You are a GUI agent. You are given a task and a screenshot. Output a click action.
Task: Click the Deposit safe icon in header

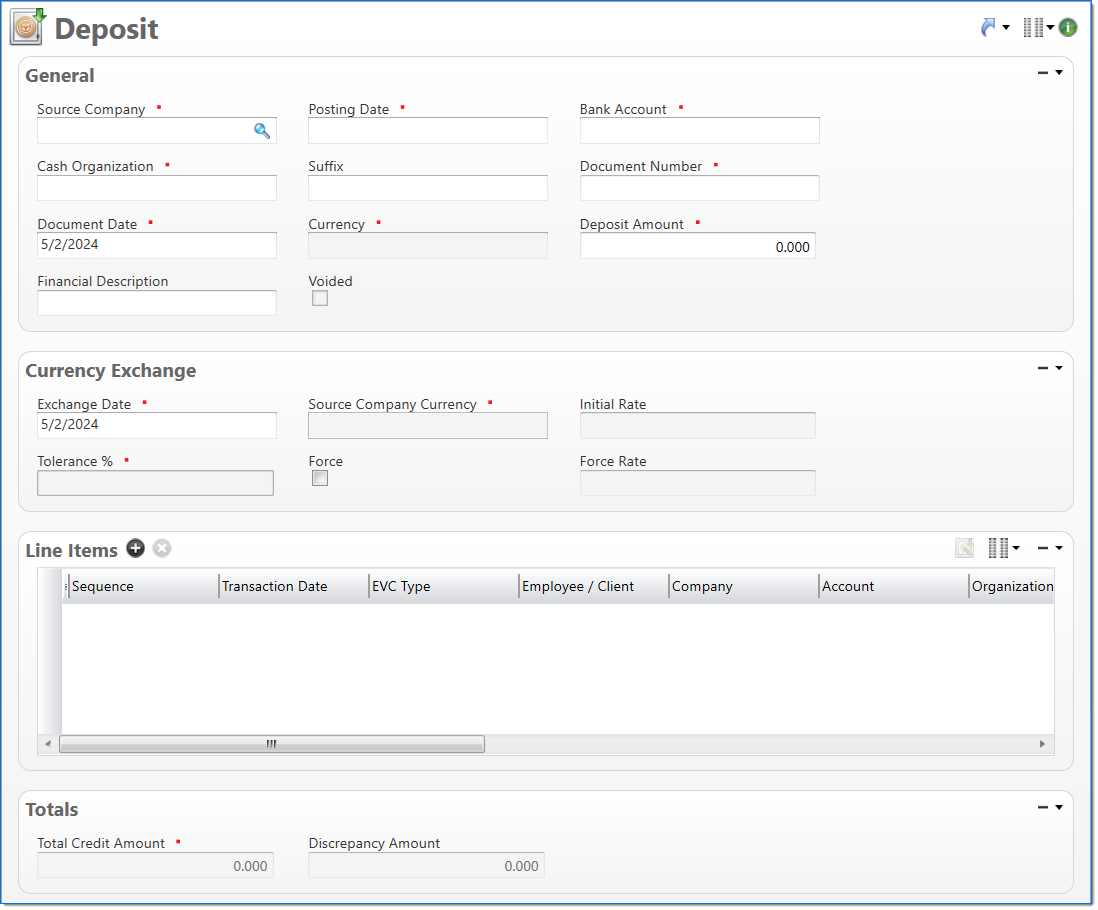27,27
